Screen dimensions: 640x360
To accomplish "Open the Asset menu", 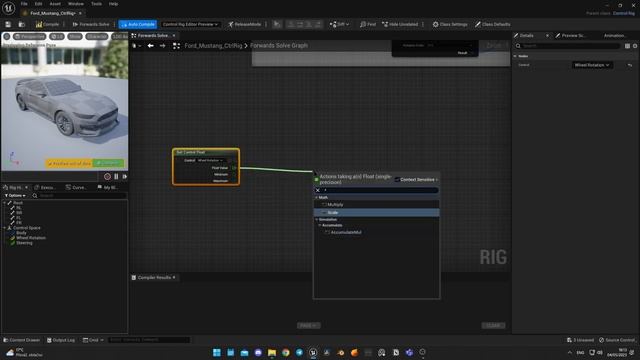I will pyautogui.click(x=55, y=4).
